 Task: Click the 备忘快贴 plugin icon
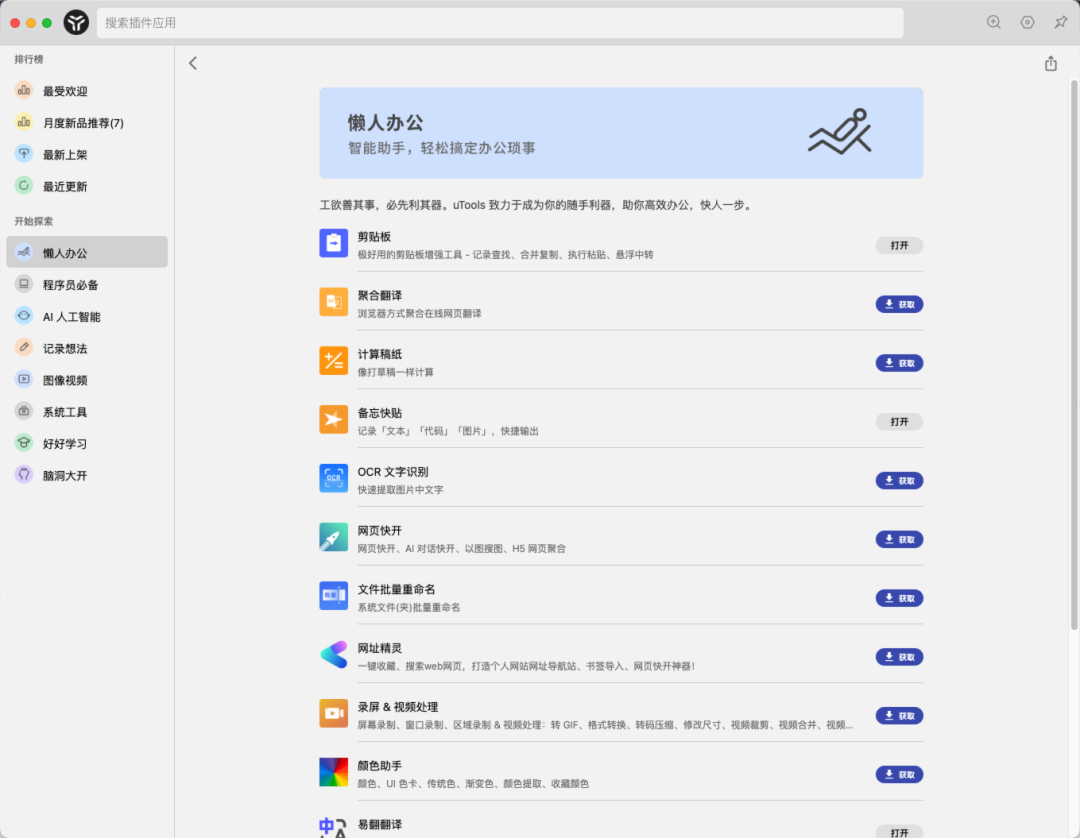[333, 419]
